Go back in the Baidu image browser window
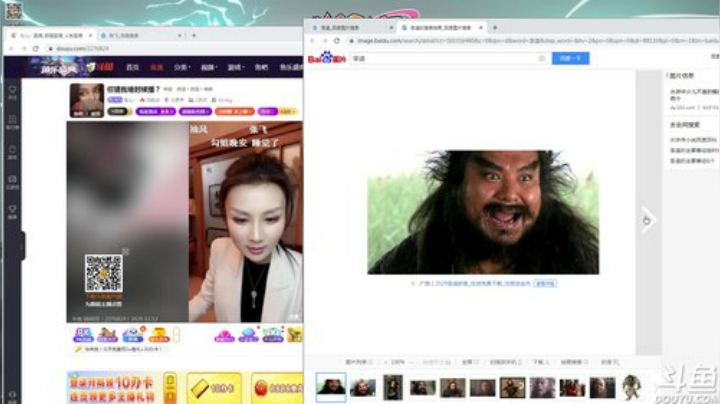The image size is (720, 404). (x=313, y=41)
